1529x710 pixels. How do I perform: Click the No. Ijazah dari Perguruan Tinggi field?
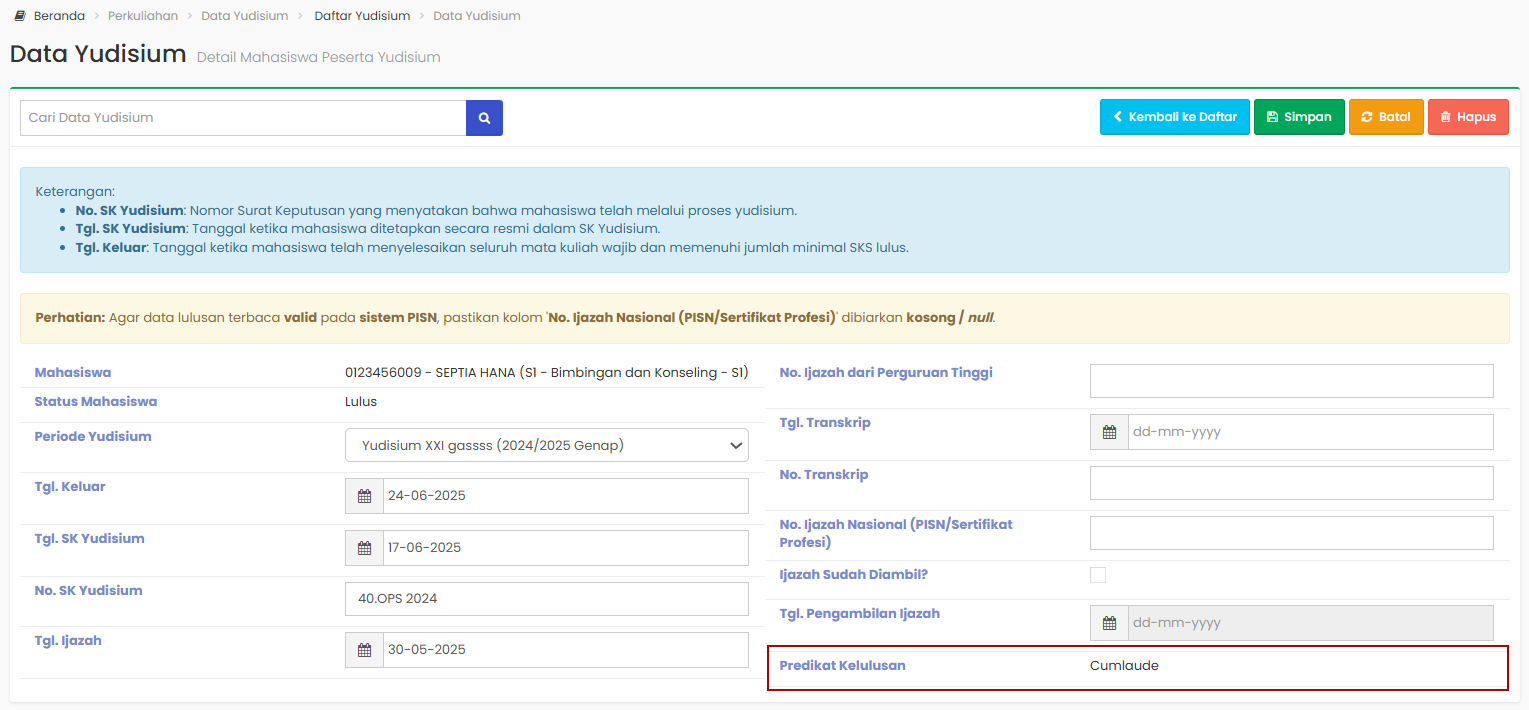(x=1291, y=381)
